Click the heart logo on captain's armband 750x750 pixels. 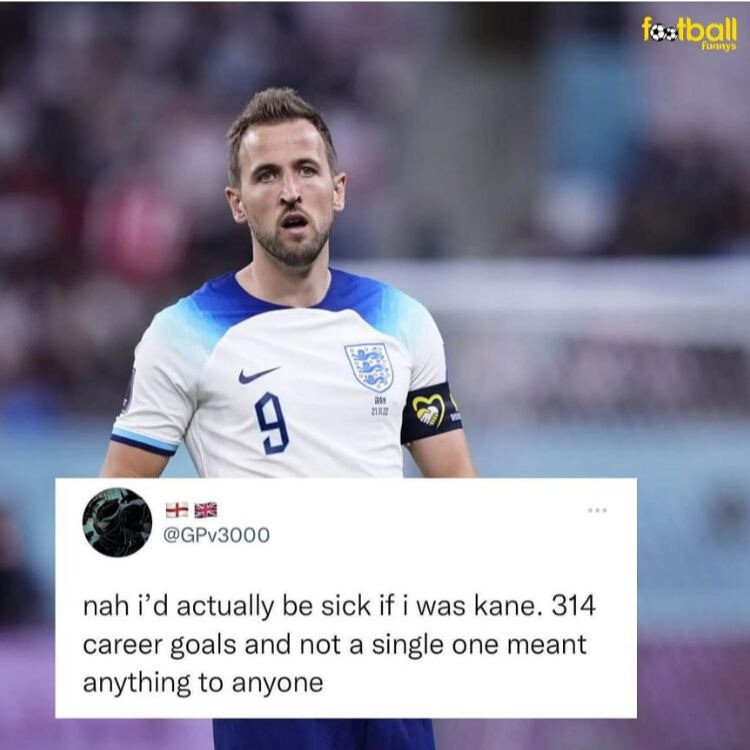[x=429, y=411]
